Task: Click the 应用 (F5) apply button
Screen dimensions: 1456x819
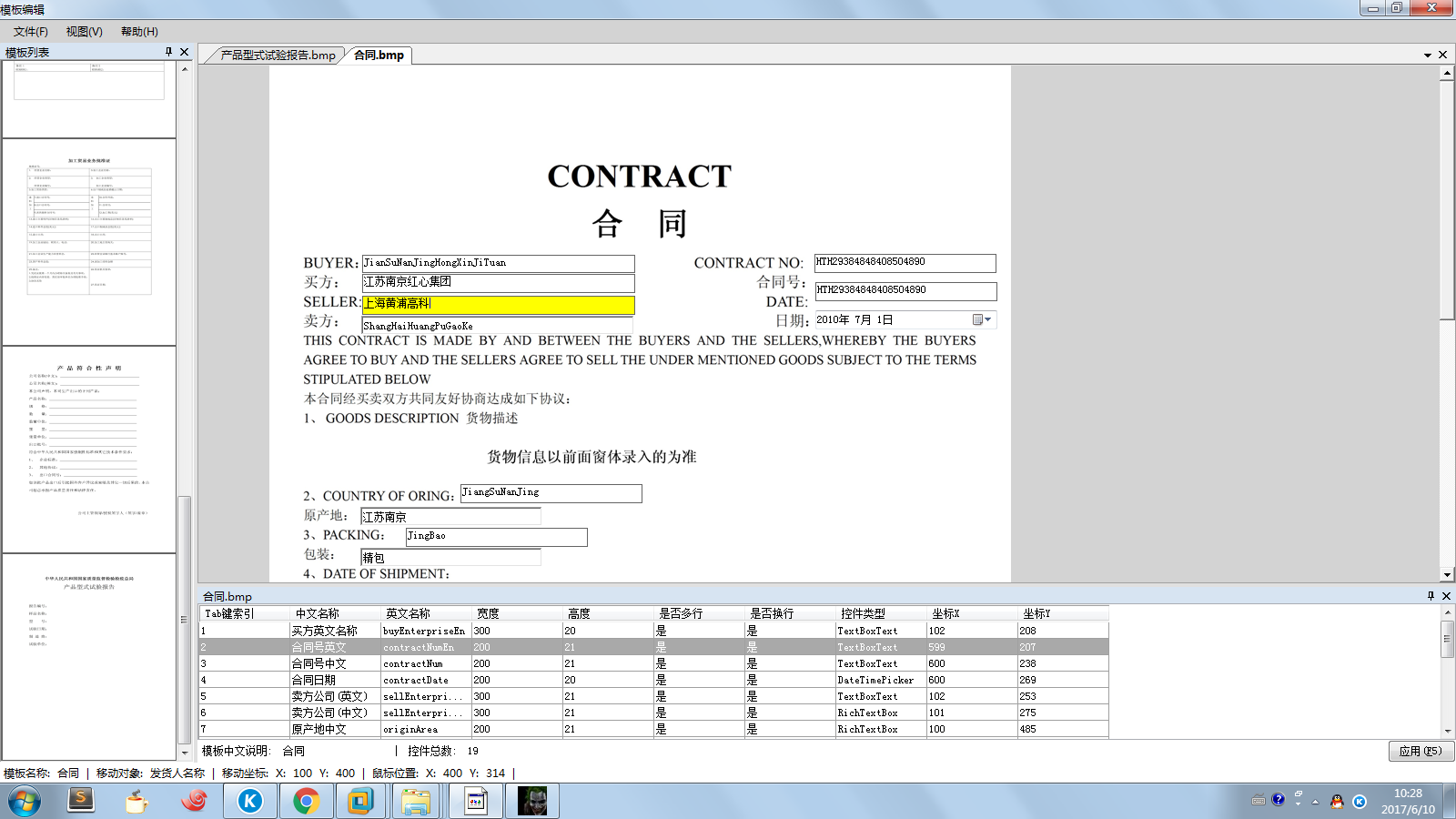Action: tap(1421, 751)
